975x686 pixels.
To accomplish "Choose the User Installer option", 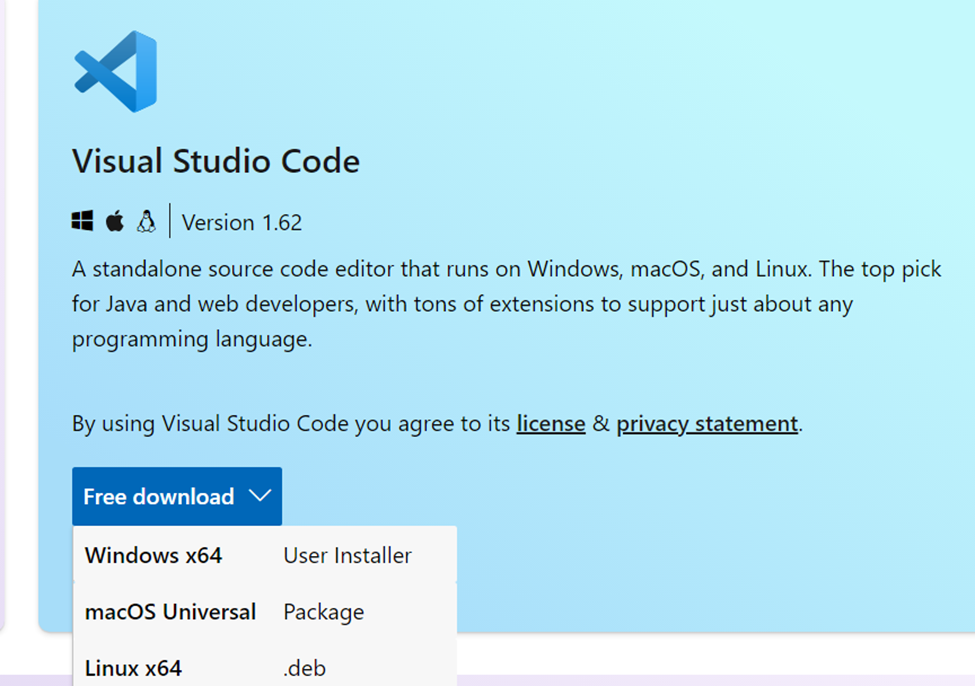I will point(348,555).
